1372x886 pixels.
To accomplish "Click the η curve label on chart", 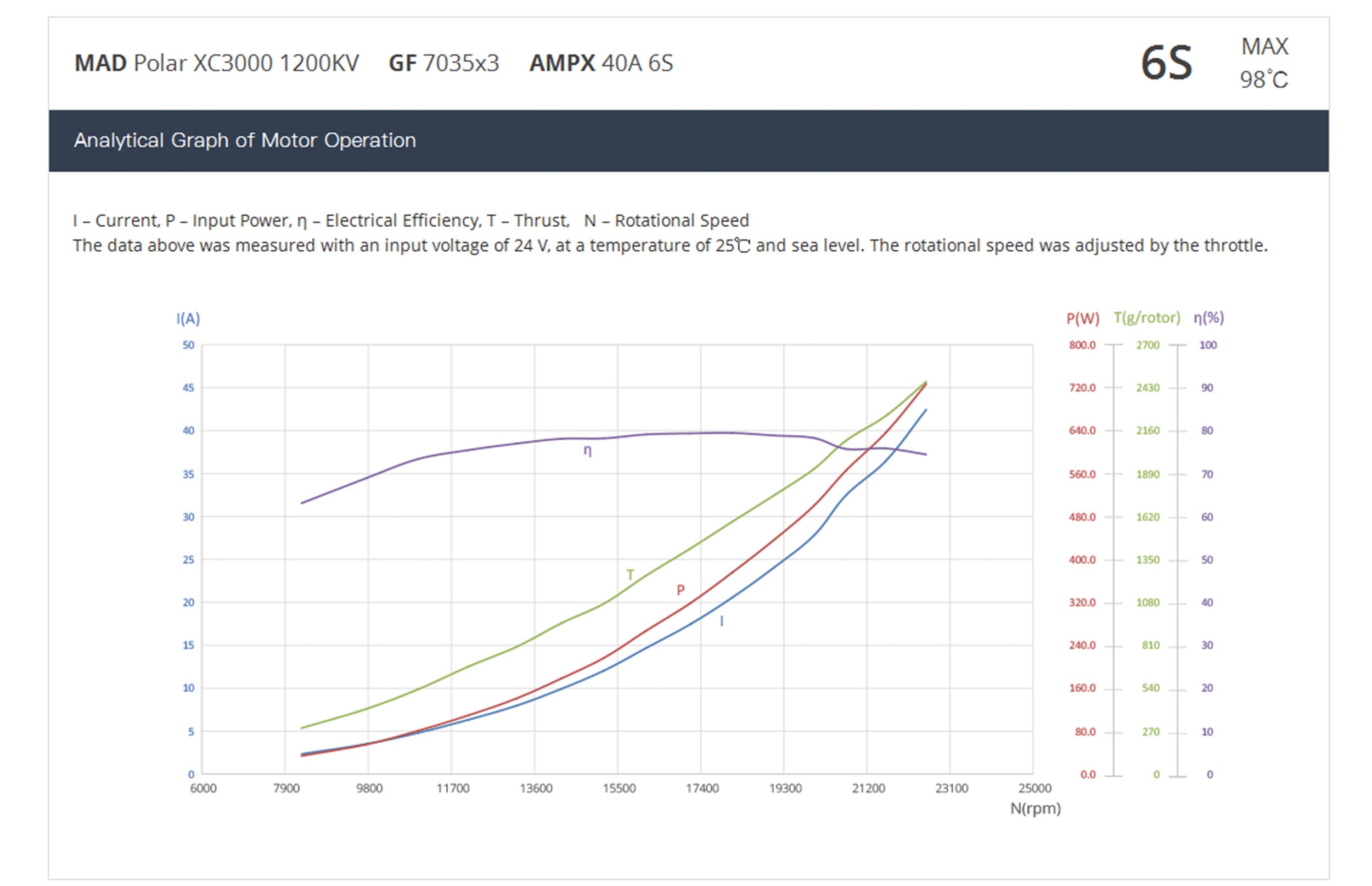I will [587, 451].
